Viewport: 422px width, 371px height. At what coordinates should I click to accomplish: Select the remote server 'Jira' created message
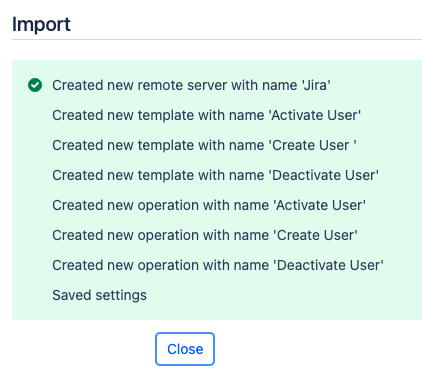(191, 85)
